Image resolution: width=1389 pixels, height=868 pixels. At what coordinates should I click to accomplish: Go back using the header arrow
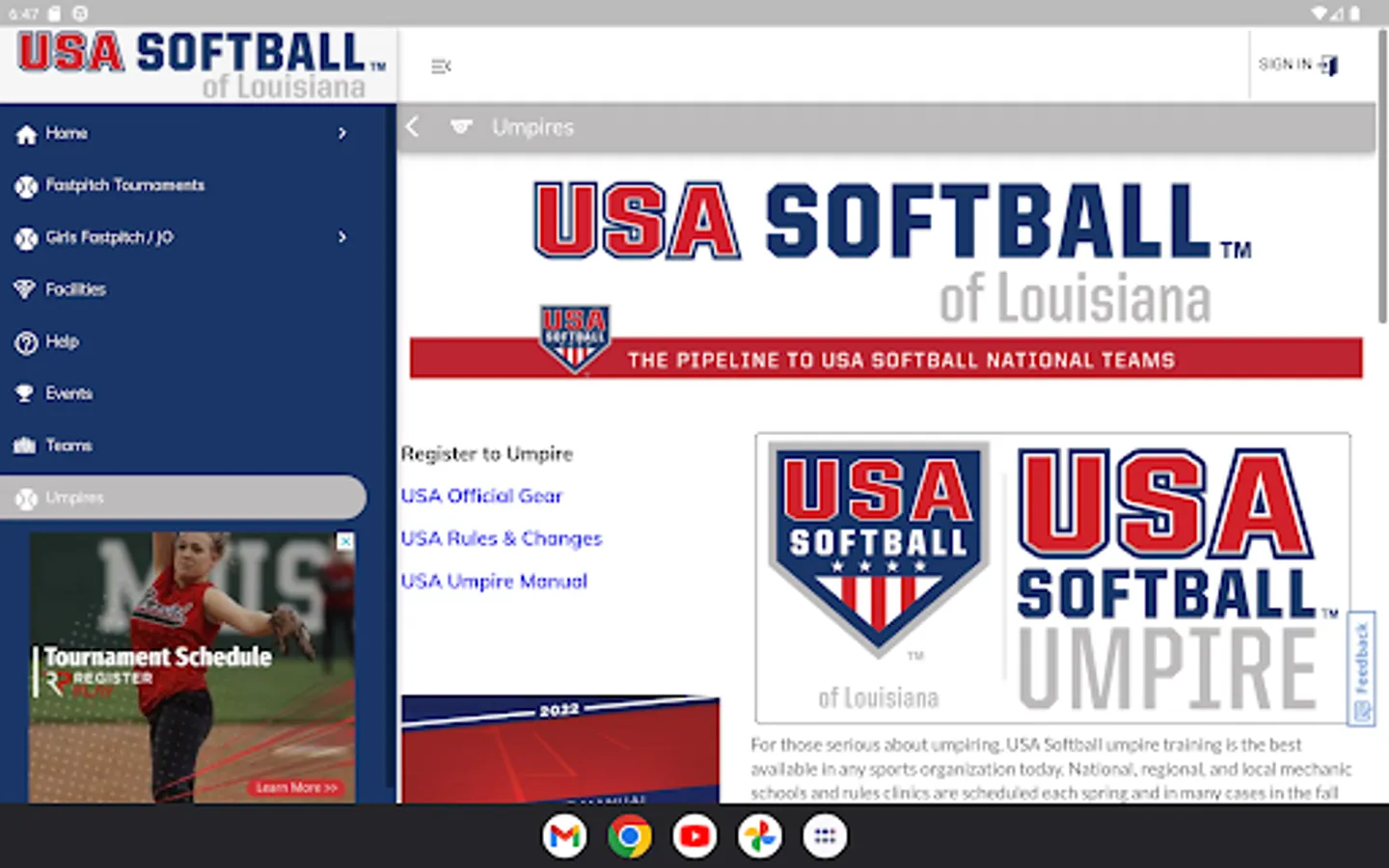(x=413, y=127)
